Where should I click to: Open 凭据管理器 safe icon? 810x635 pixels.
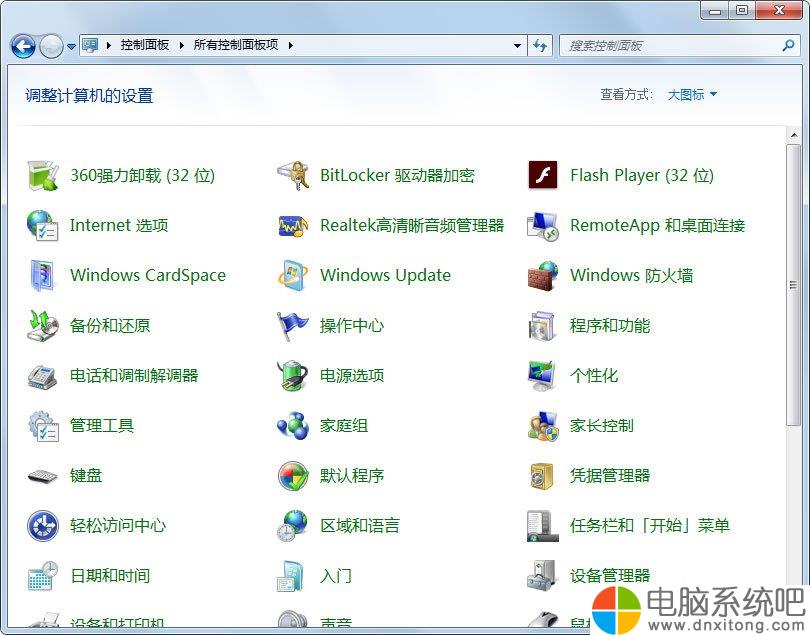(543, 476)
